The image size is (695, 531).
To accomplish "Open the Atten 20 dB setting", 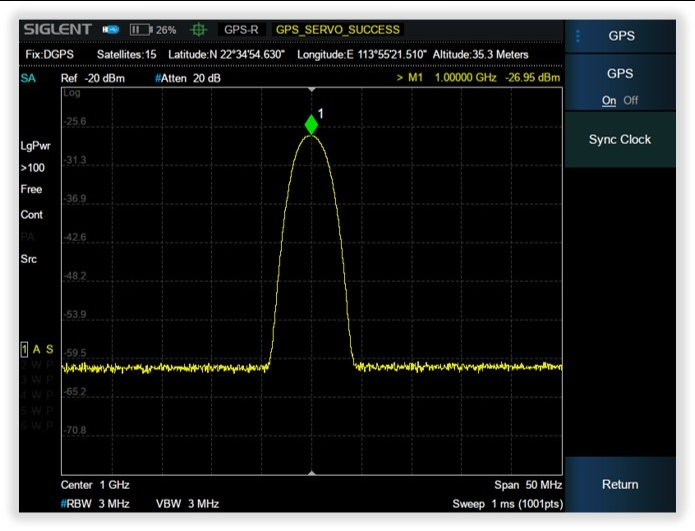I will pos(189,78).
